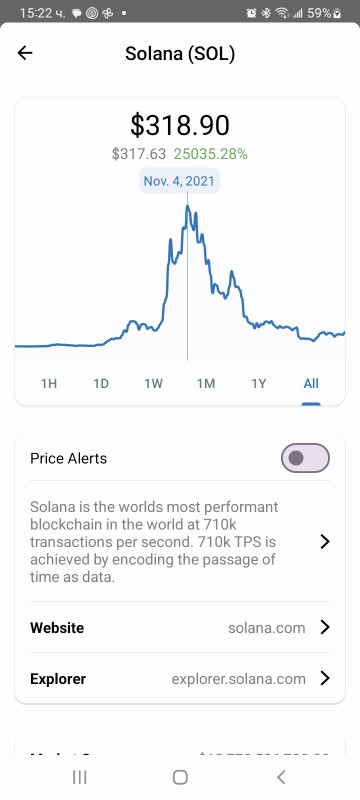
Task: Open the solana.com website link
Action: click(x=267, y=628)
